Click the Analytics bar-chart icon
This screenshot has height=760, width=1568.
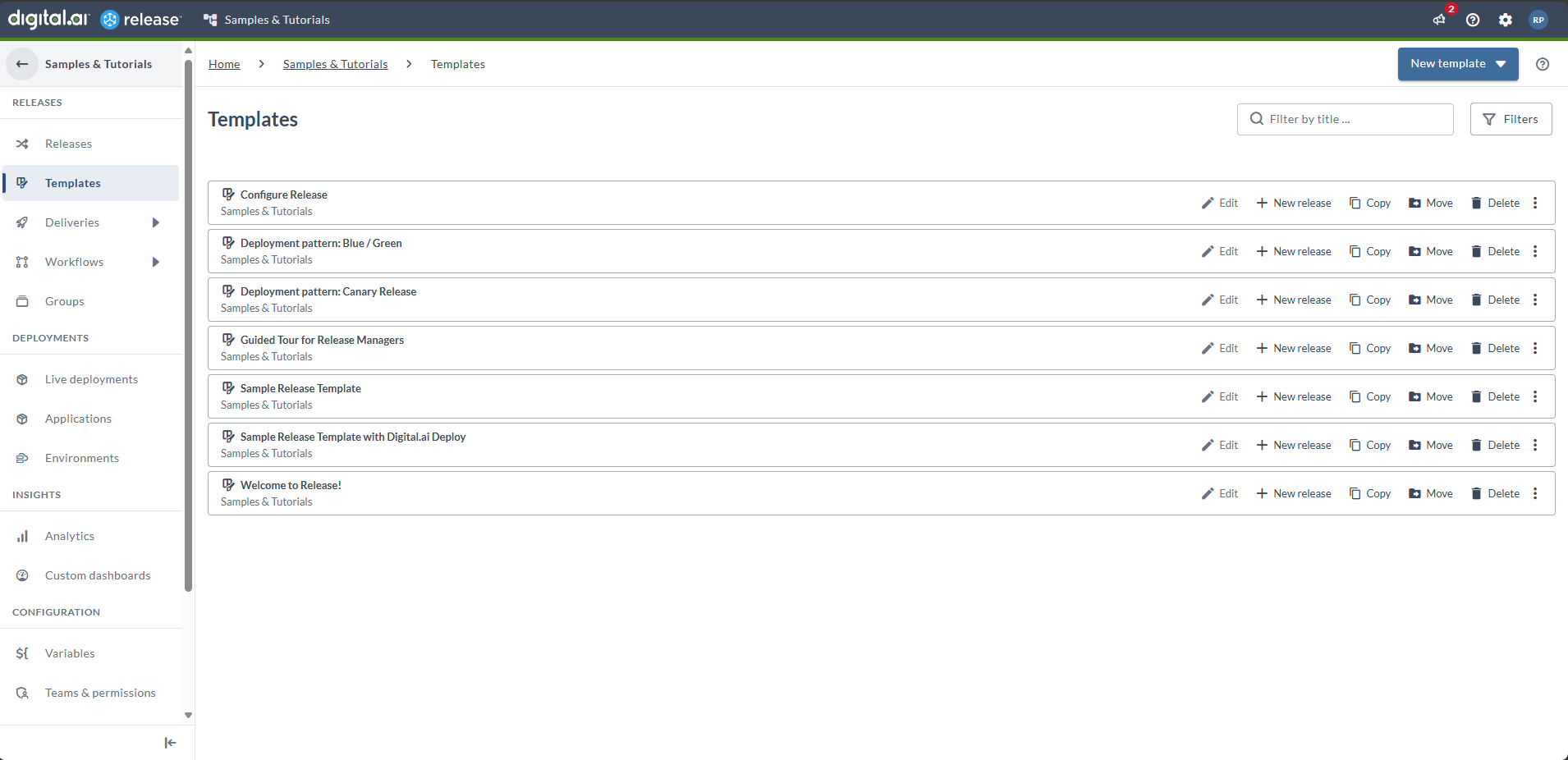tap(22, 535)
